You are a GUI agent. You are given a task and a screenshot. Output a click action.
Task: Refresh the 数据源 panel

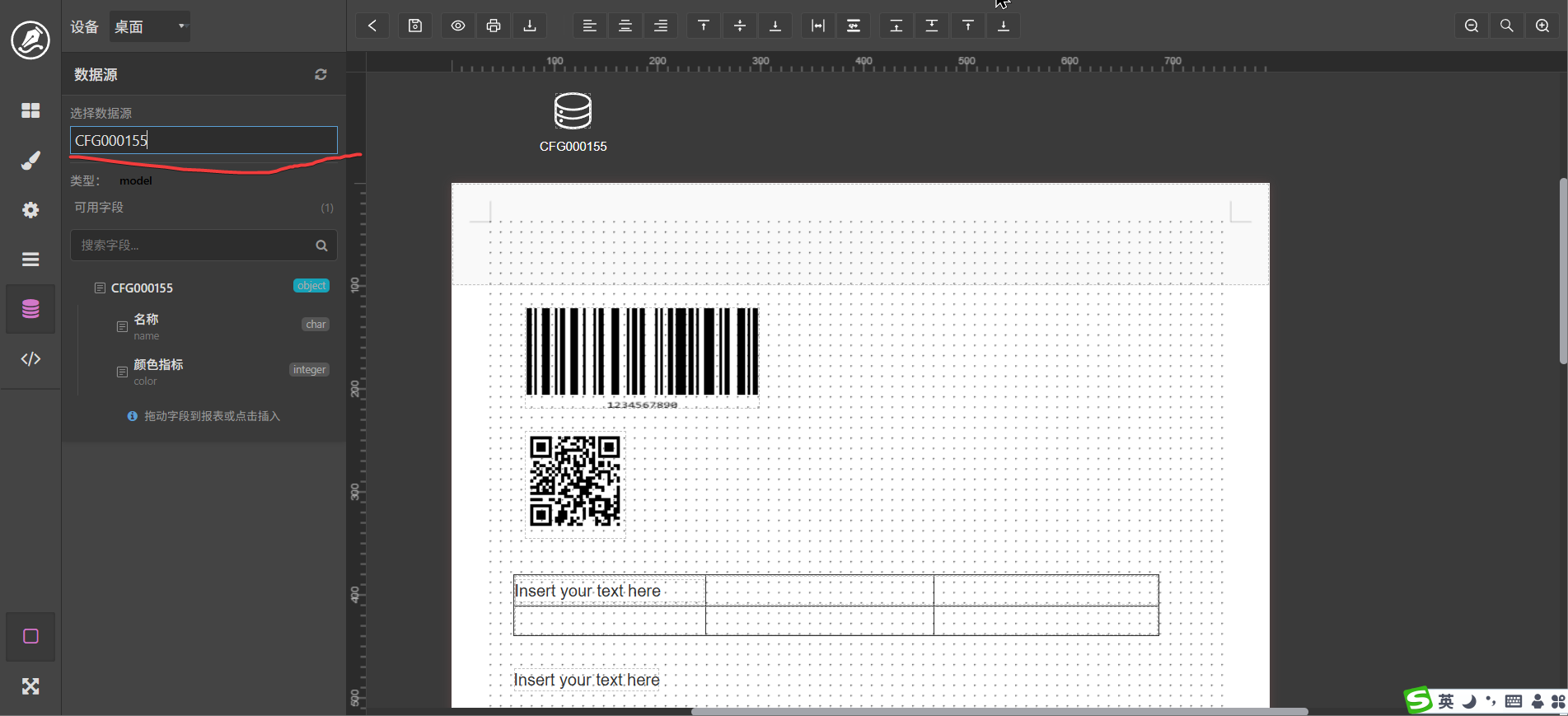pyautogui.click(x=321, y=75)
